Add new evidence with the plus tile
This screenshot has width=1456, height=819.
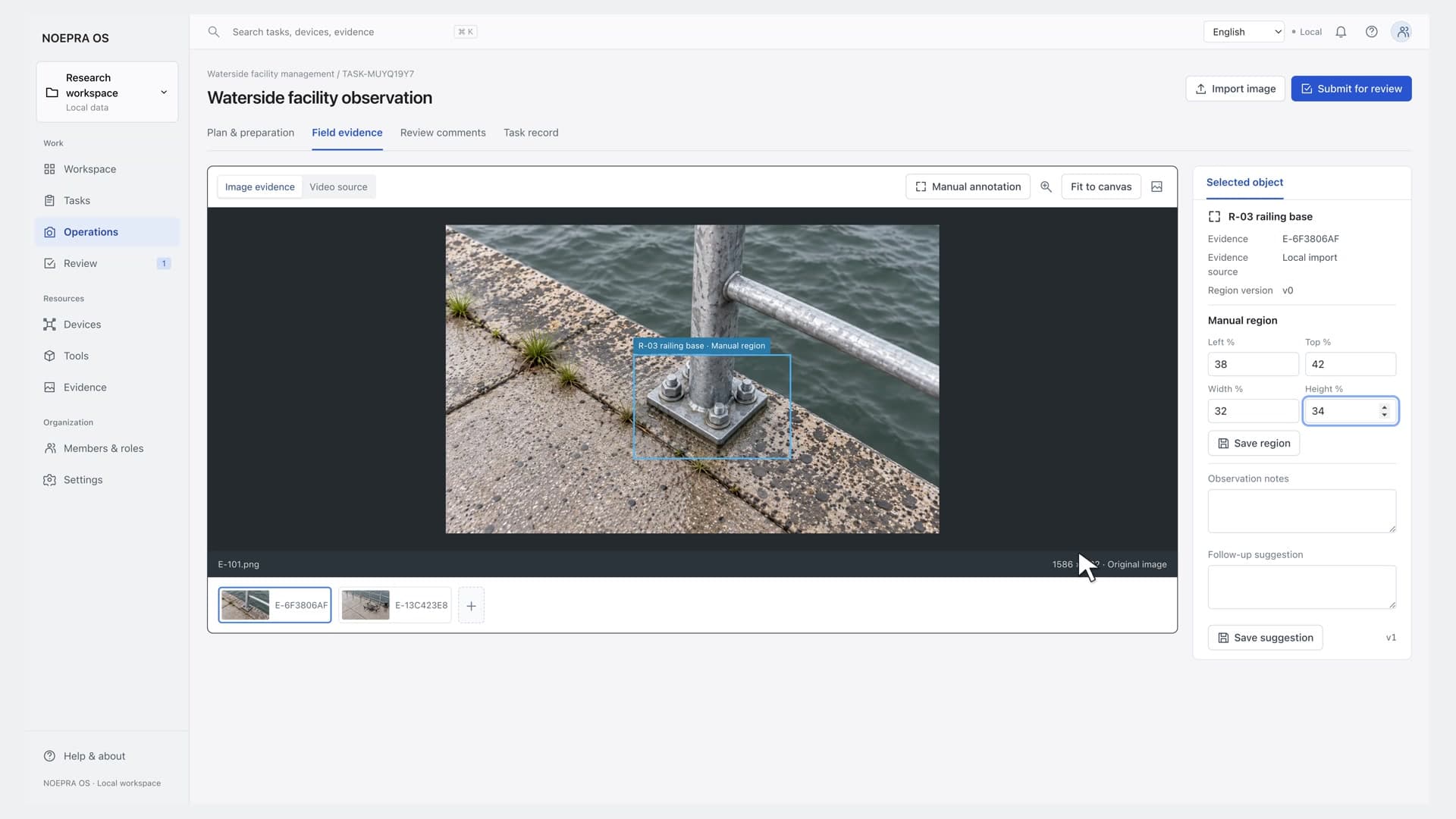tap(471, 605)
